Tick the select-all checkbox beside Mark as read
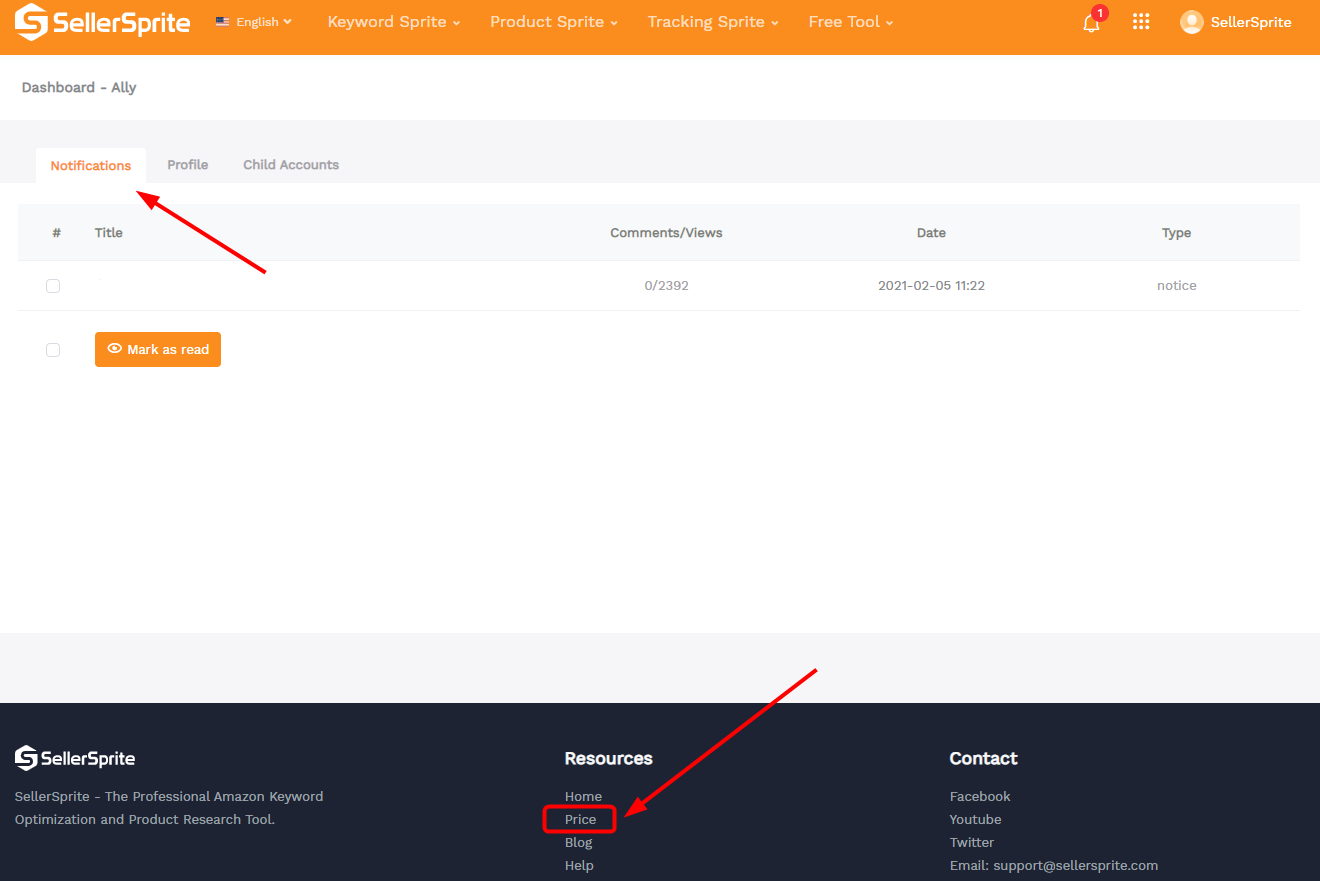Screen dimensions: 1320x881 pos(53,350)
